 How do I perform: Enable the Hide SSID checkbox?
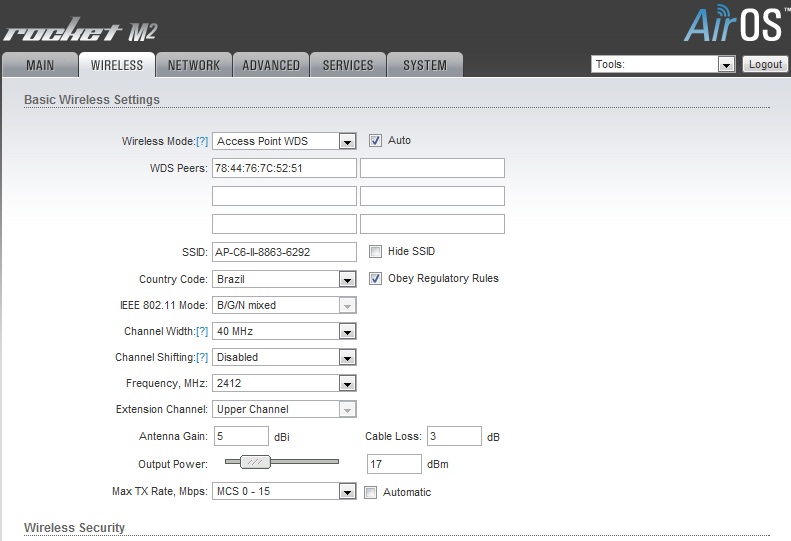click(375, 251)
